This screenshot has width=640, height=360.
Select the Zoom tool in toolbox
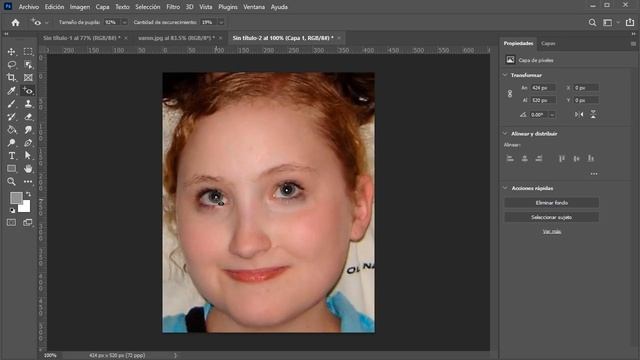click(11, 182)
